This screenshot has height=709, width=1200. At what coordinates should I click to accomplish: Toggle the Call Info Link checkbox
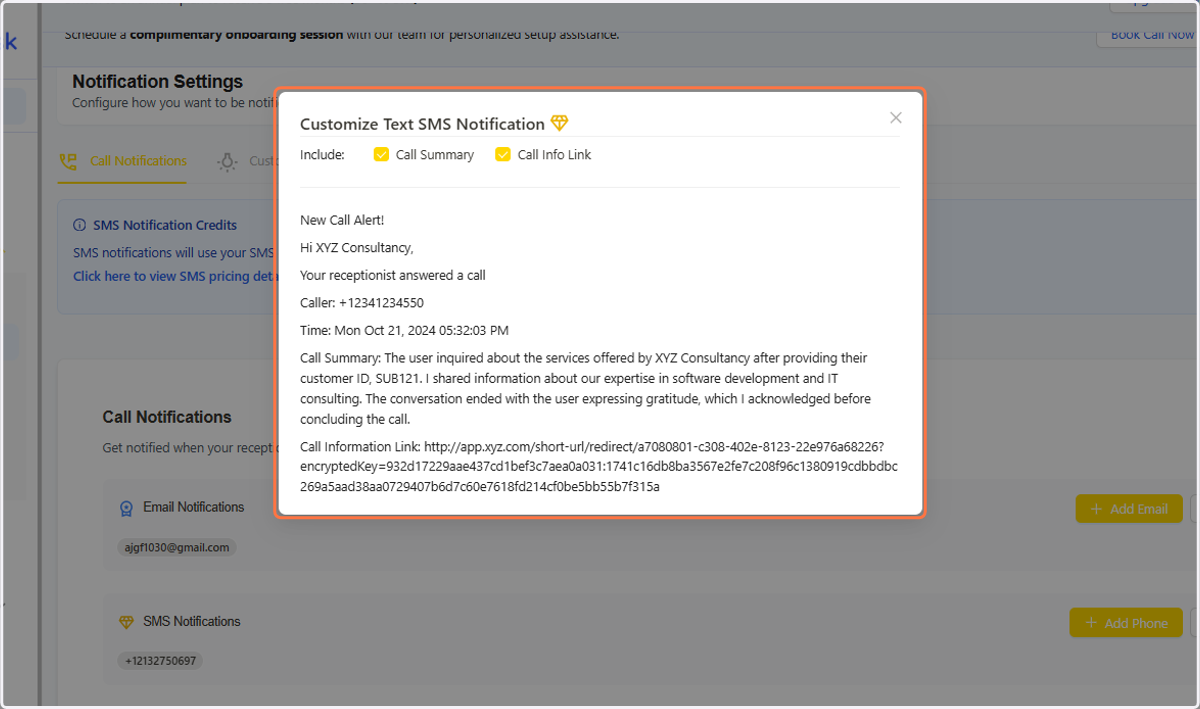click(x=503, y=155)
